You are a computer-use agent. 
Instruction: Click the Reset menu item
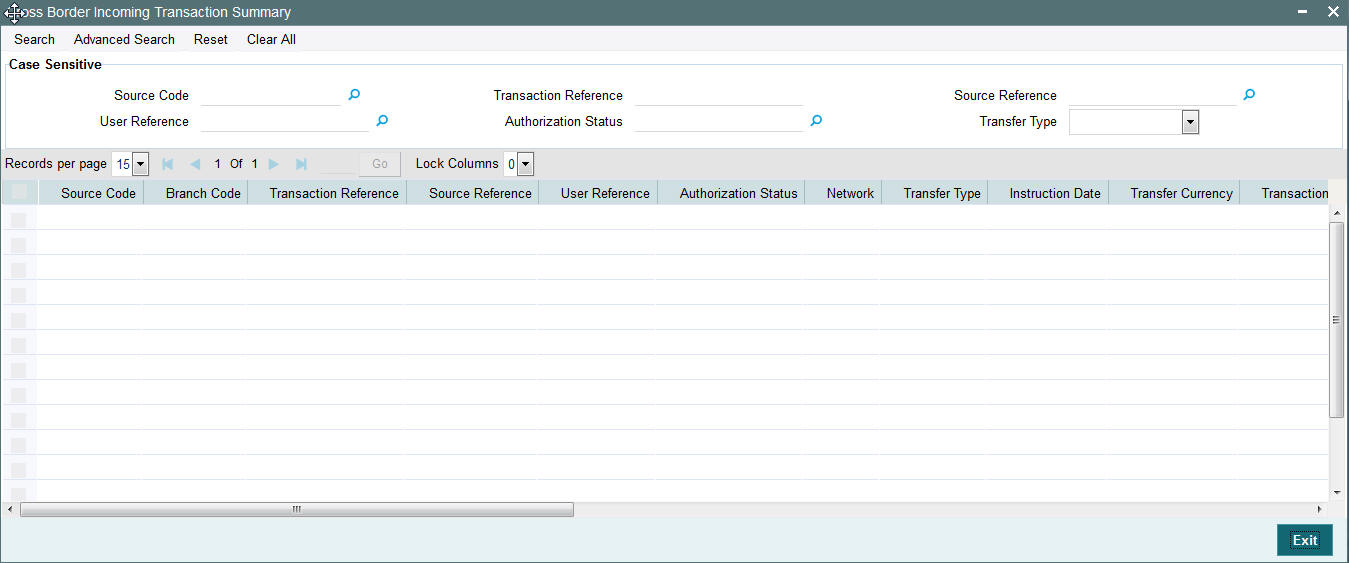pos(211,39)
